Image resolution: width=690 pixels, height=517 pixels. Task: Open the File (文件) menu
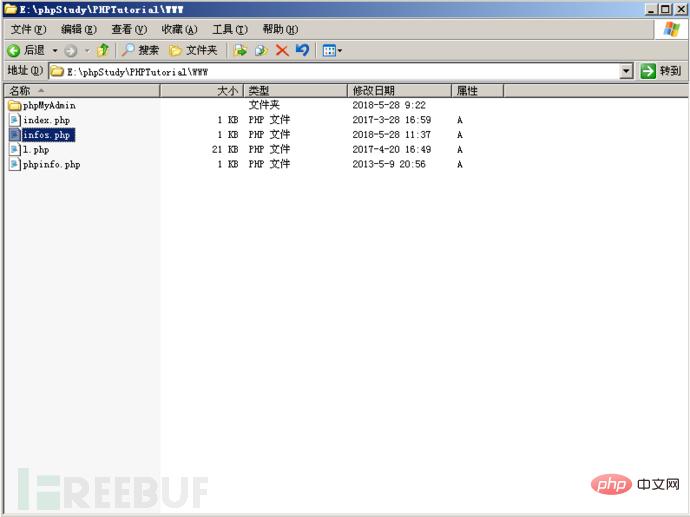click(x=28, y=29)
